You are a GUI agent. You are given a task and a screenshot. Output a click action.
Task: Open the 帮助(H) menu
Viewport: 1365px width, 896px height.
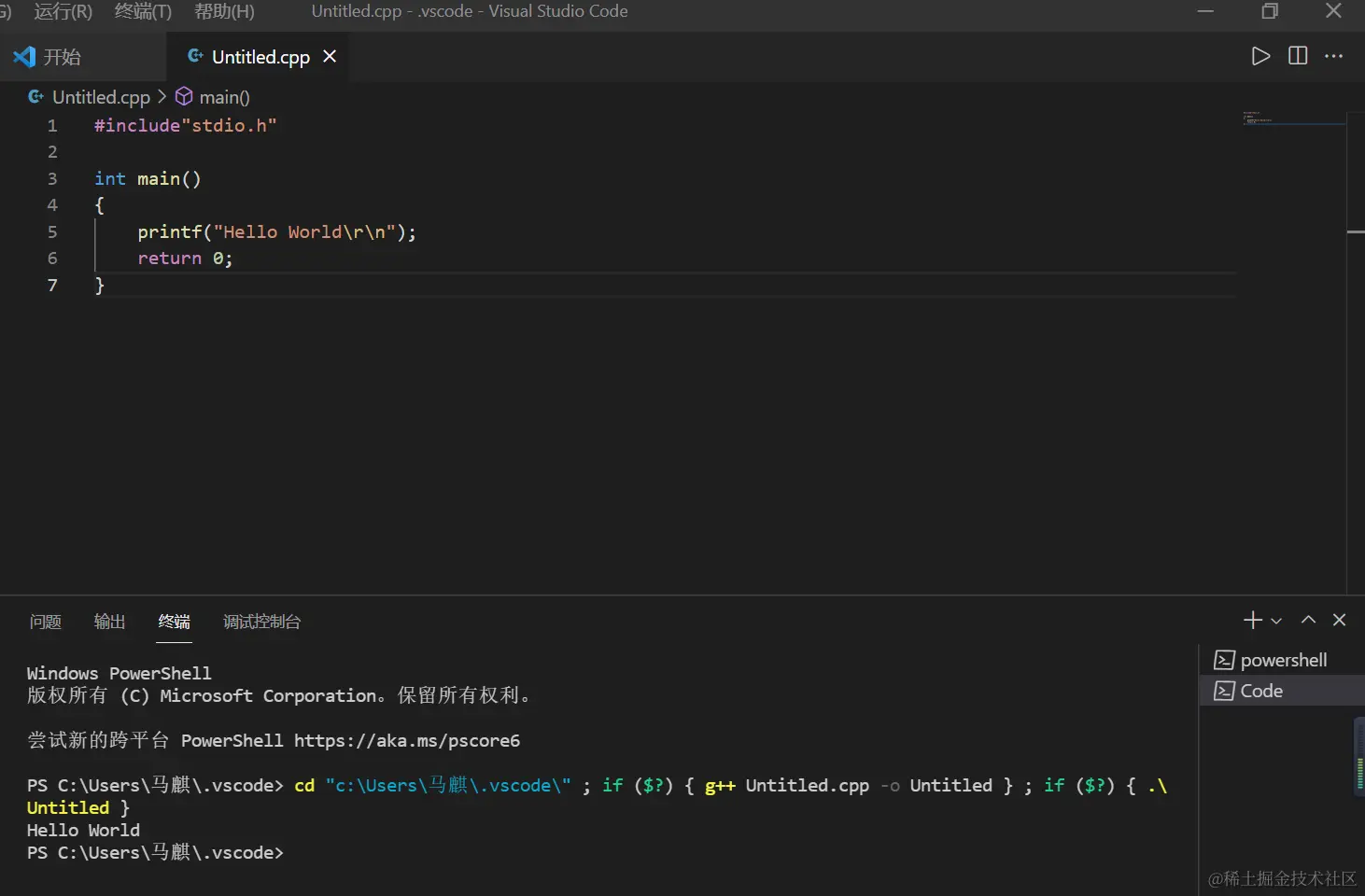(224, 11)
